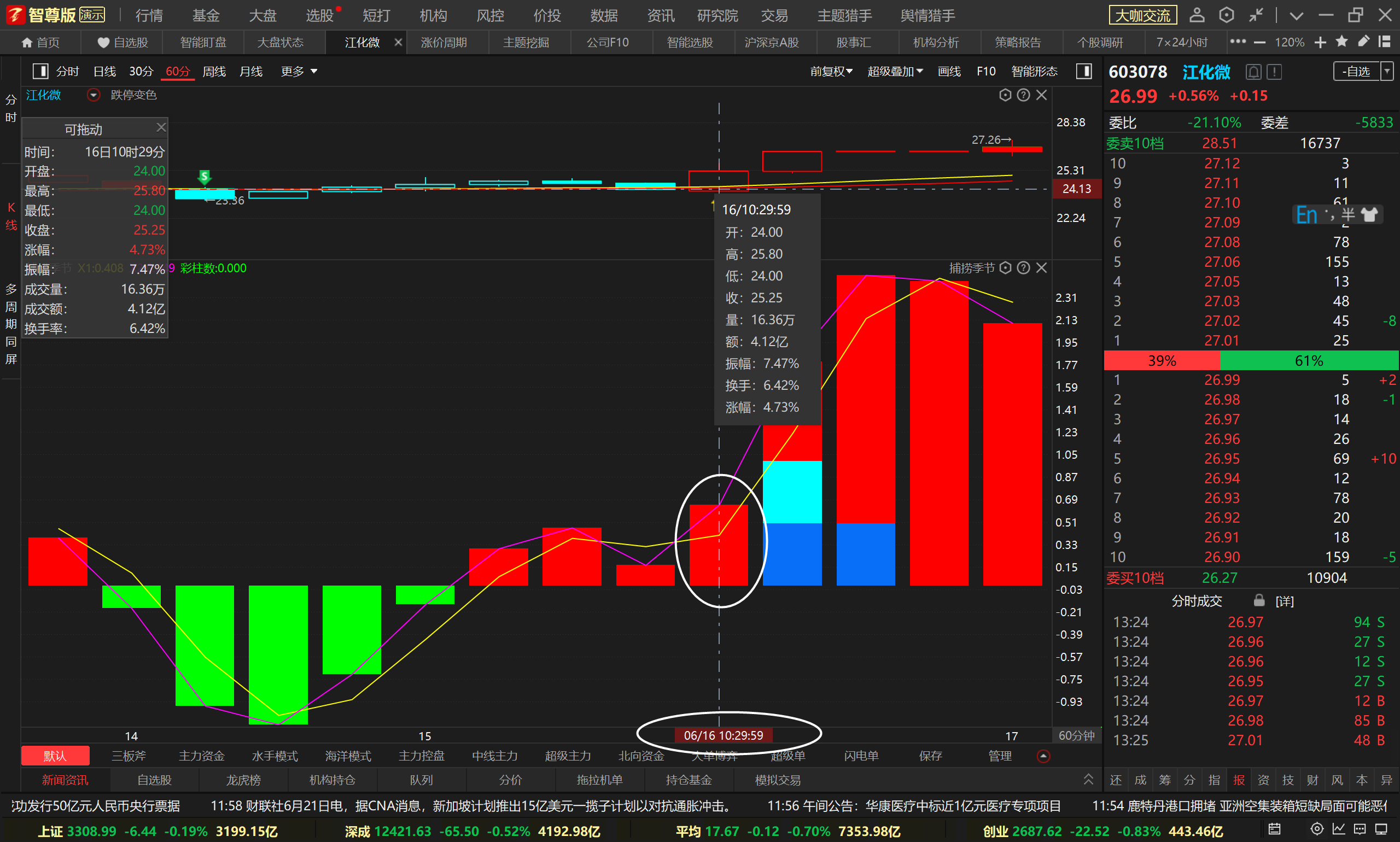This screenshot has height=842, width=1400.
Task: Click the monitor screen icon in status bar
Action: [1381, 829]
